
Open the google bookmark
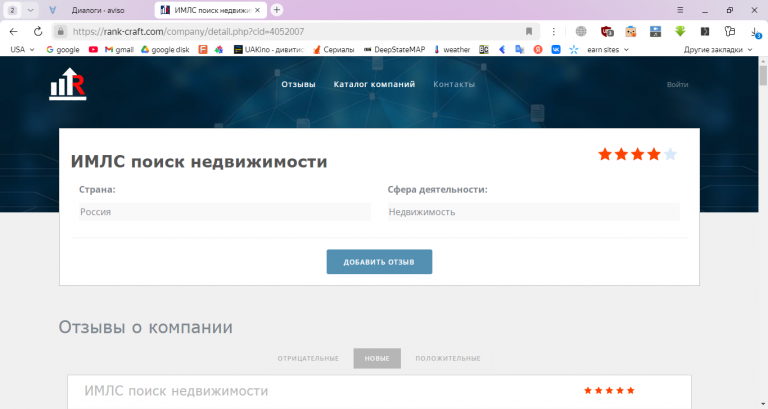click(x=63, y=49)
